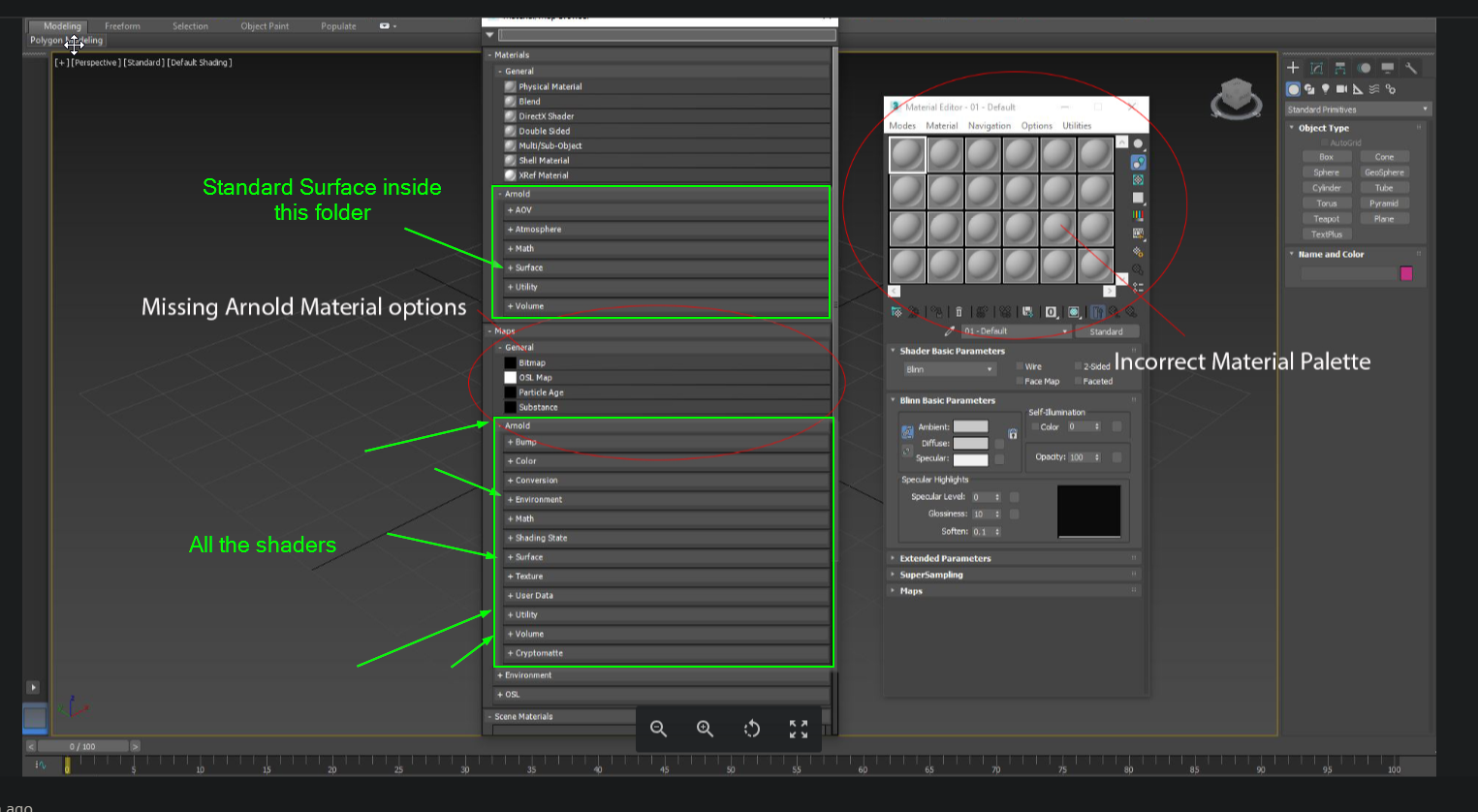Click the GeoSphere primitive button
Image resolution: width=1478 pixels, height=812 pixels.
click(x=1384, y=172)
